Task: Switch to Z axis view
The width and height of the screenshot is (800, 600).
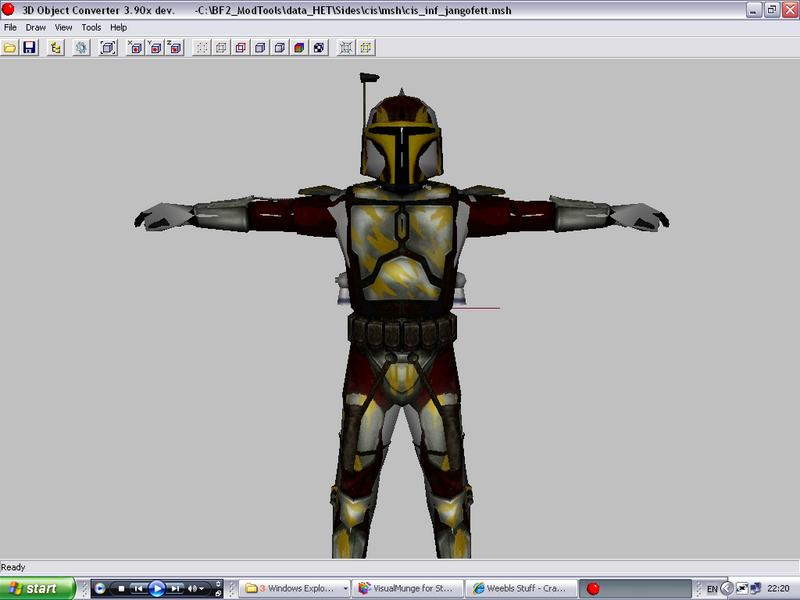Action: point(174,48)
